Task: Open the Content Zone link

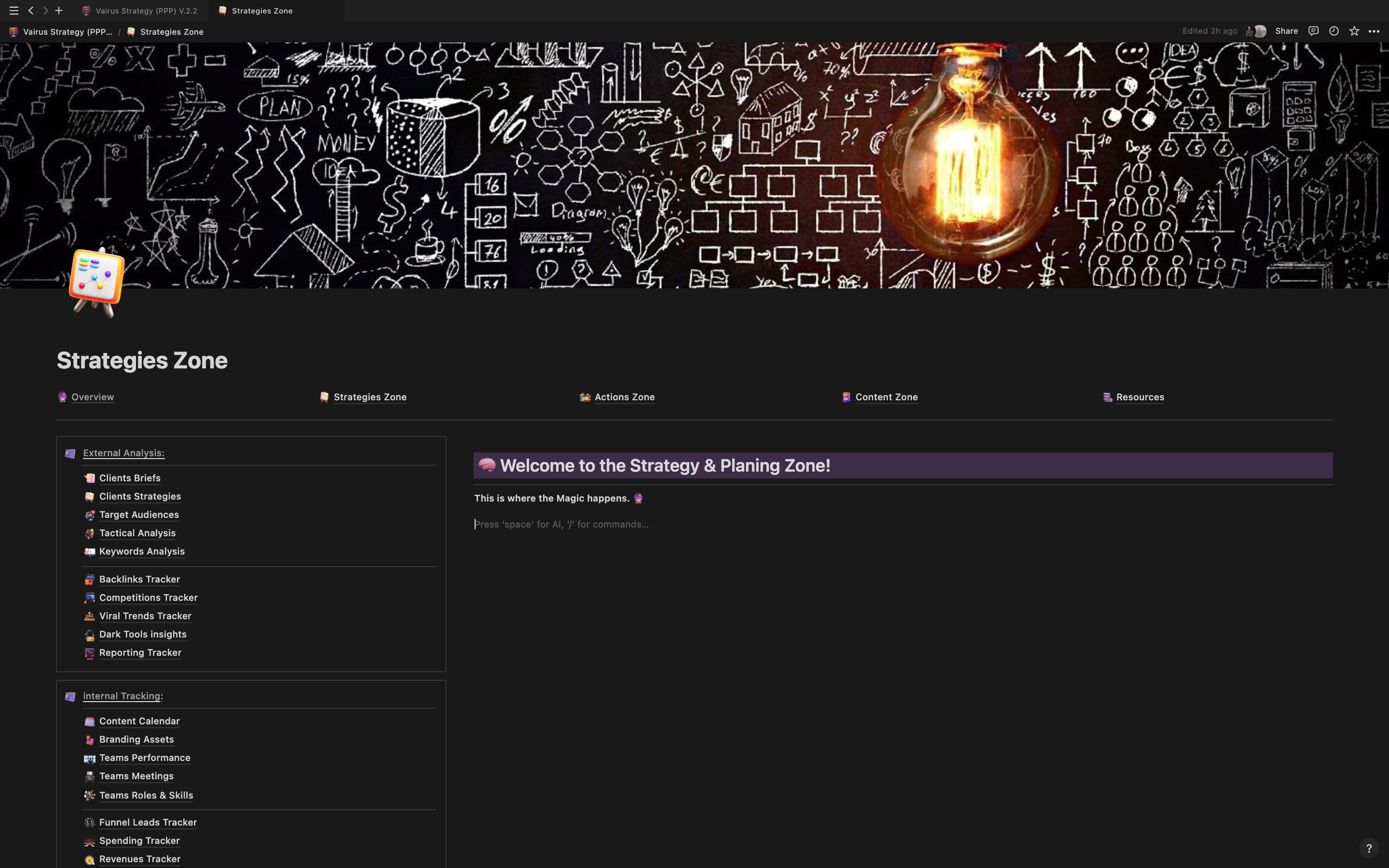Action: tap(885, 397)
